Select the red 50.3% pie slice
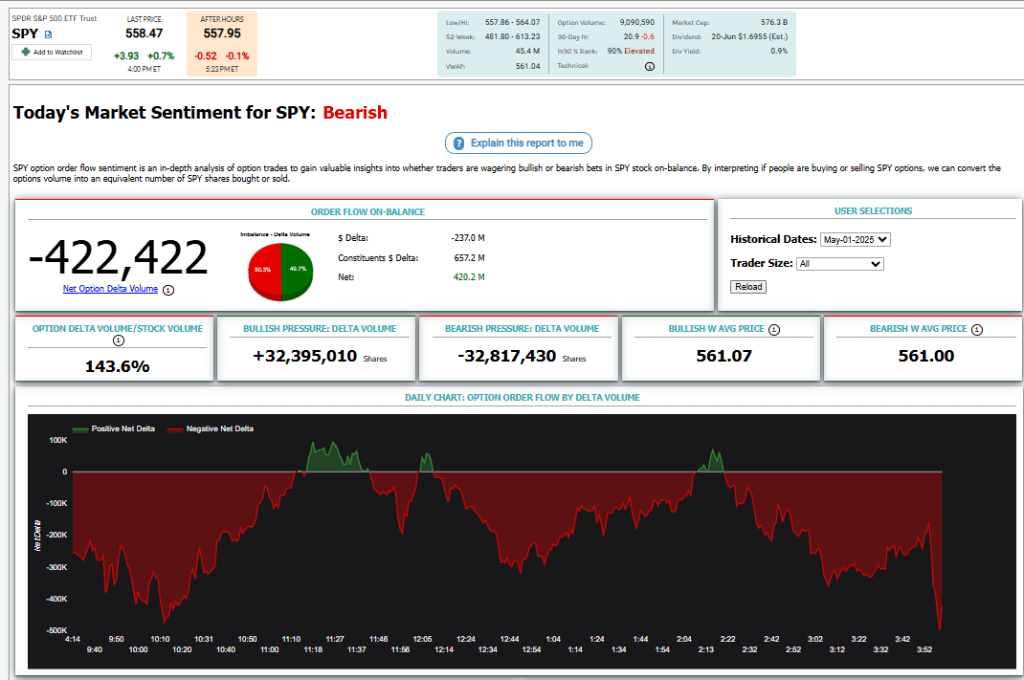This screenshot has width=1024, height=680. [x=264, y=272]
